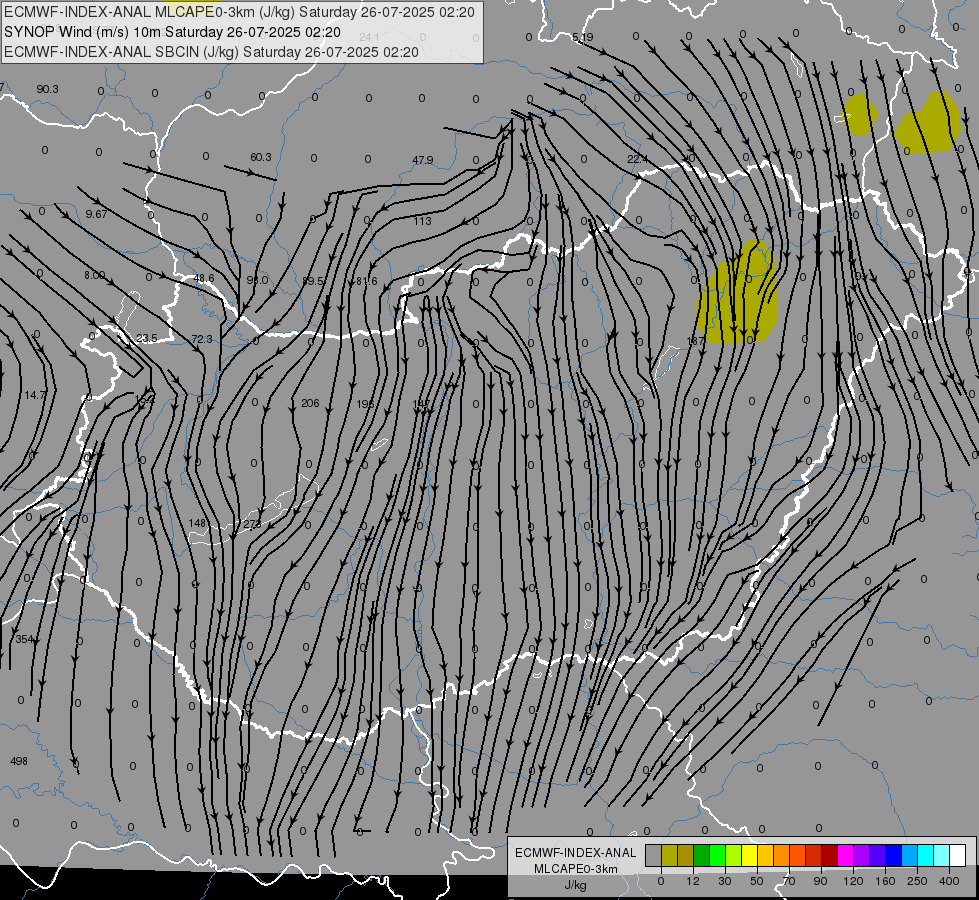979x900 pixels.
Task: Select the magenta legend swatch
Action: (845, 855)
